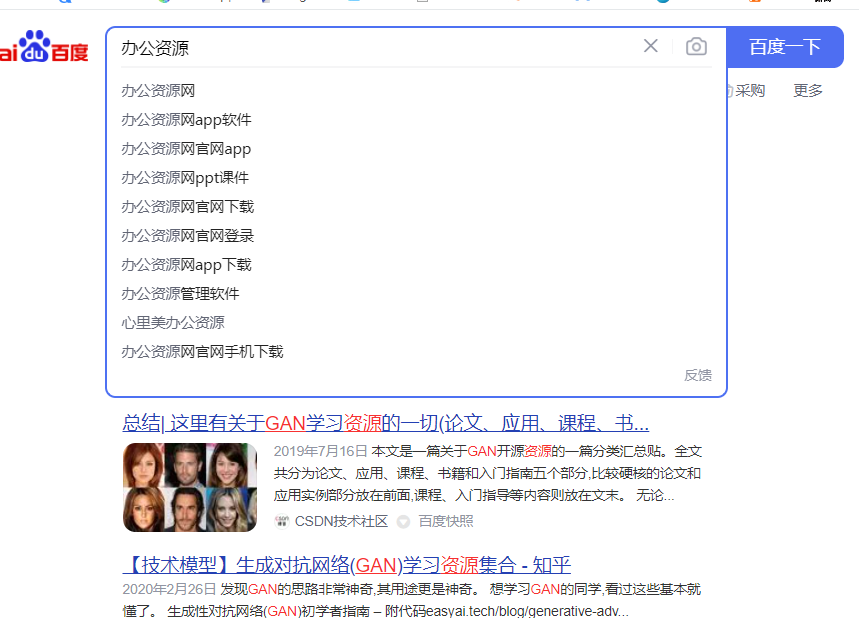This screenshot has height=618, width=859.
Task: Open 百度快照 for the CSDN result
Action: pos(446,521)
